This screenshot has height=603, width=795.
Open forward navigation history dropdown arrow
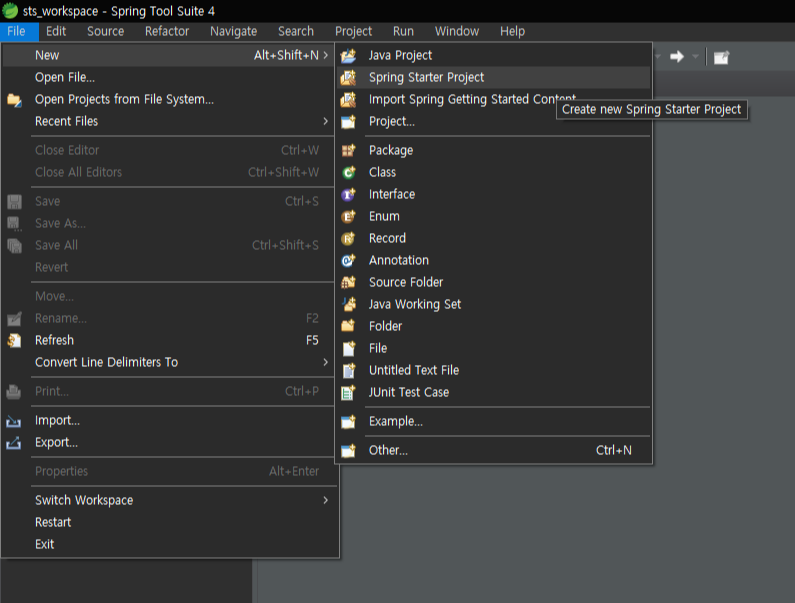coord(696,56)
